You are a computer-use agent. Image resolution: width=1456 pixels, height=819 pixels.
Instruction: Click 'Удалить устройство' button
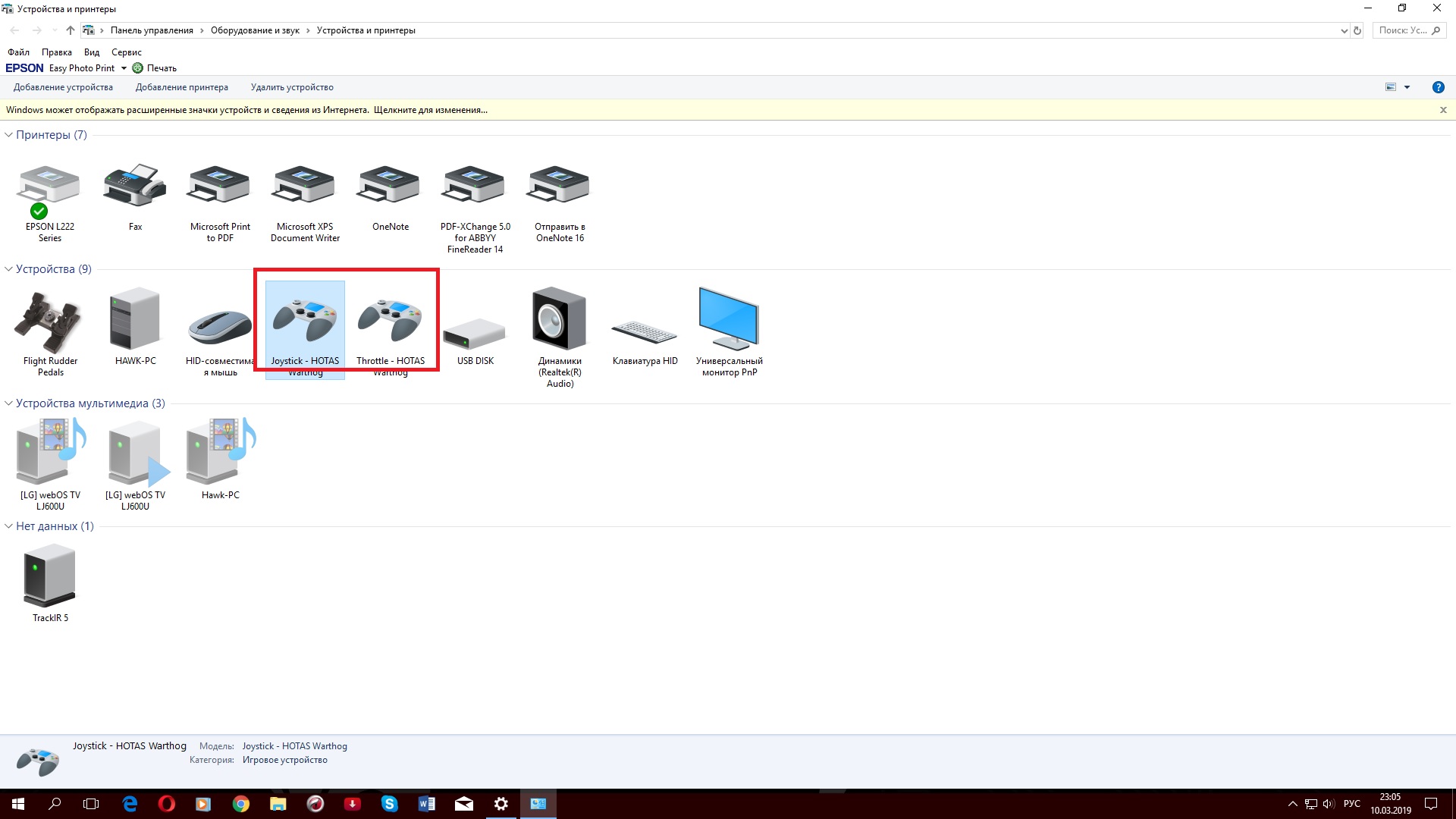point(292,87)
